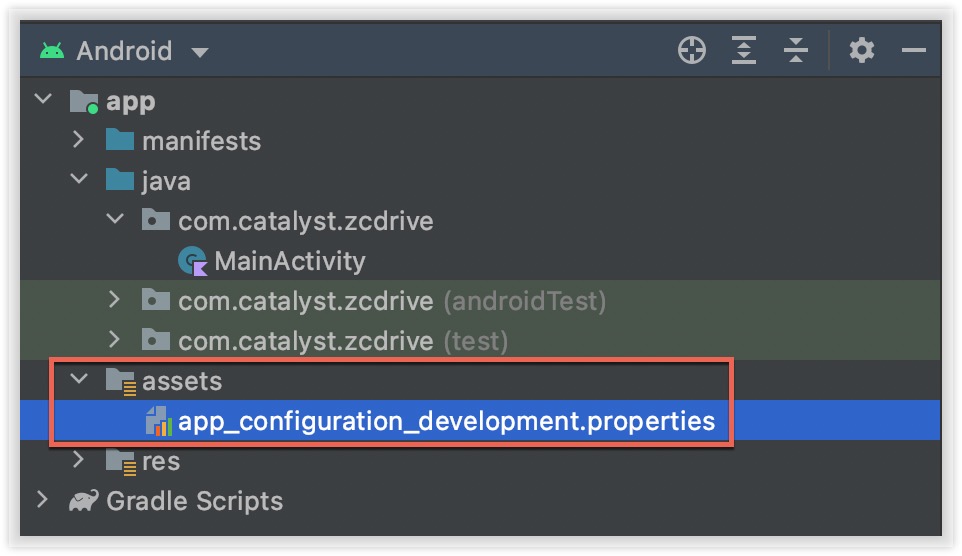Collapse the java folder

(79, 181)
